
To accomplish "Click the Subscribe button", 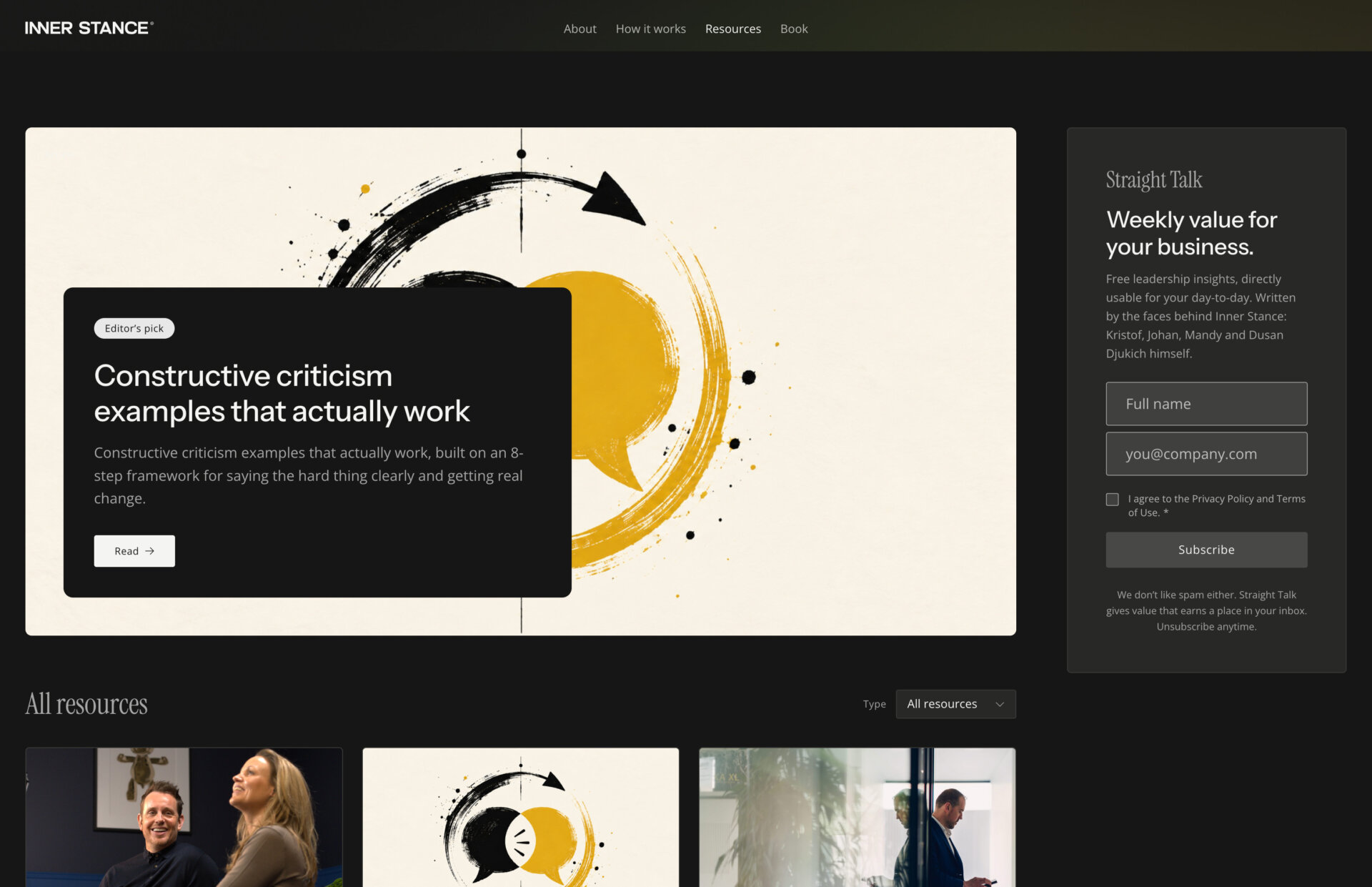I will click(1206, 550).
